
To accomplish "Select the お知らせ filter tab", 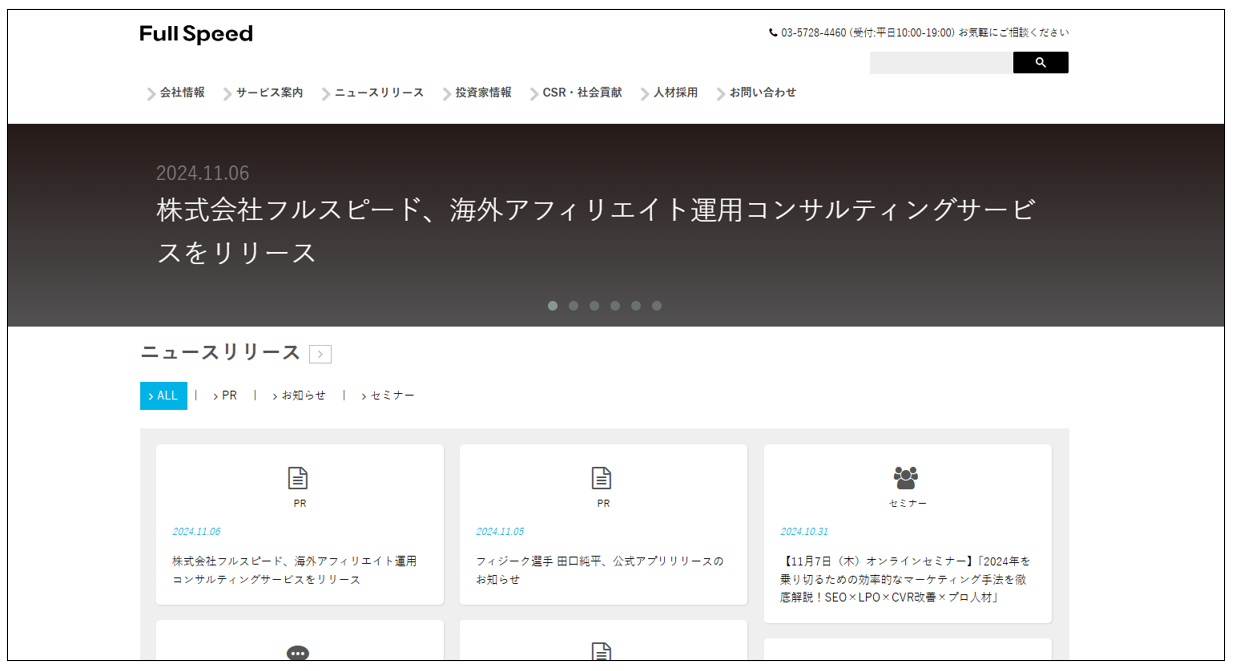I will pos(300,396).
